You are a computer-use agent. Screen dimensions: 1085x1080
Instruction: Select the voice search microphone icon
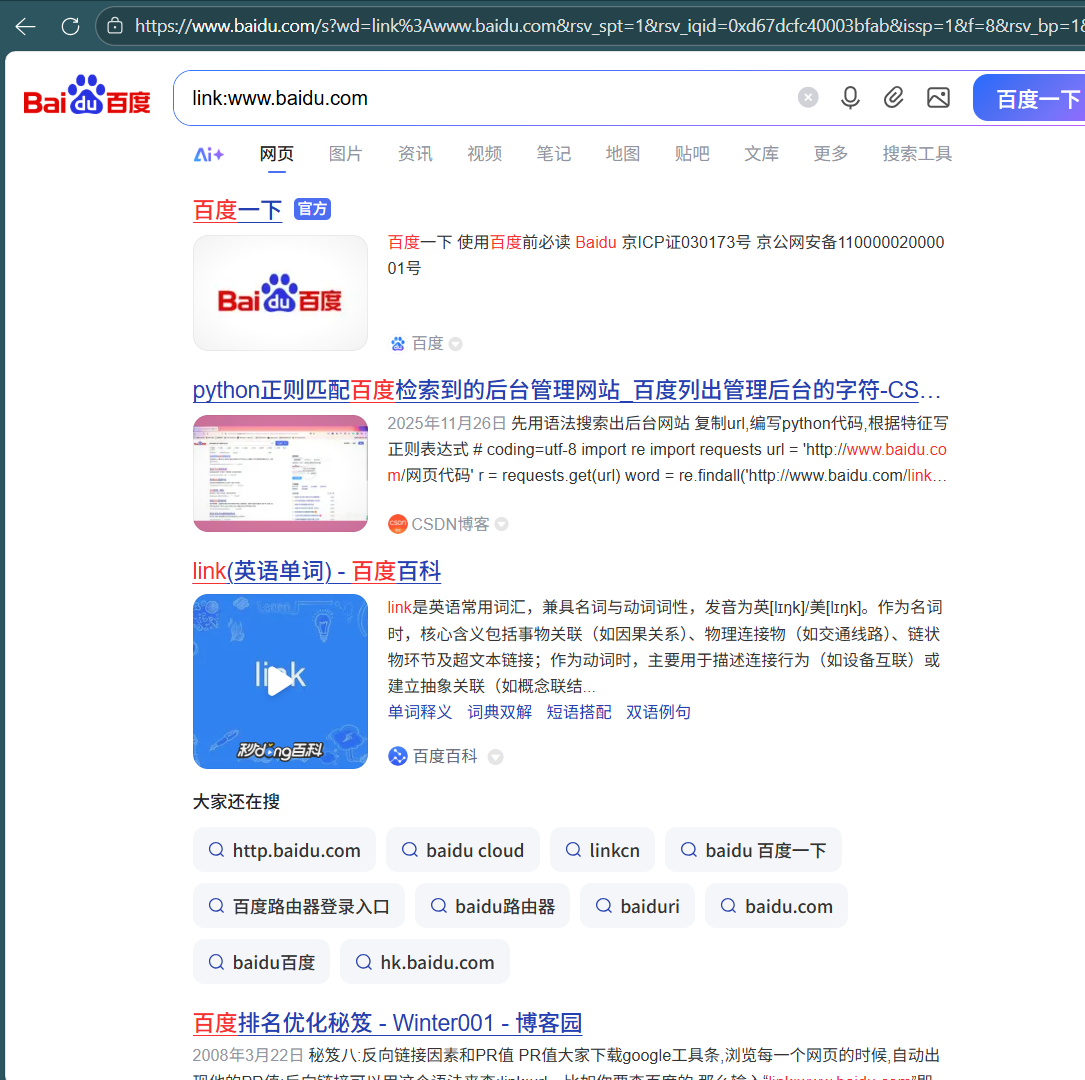[x=850, y=97]
